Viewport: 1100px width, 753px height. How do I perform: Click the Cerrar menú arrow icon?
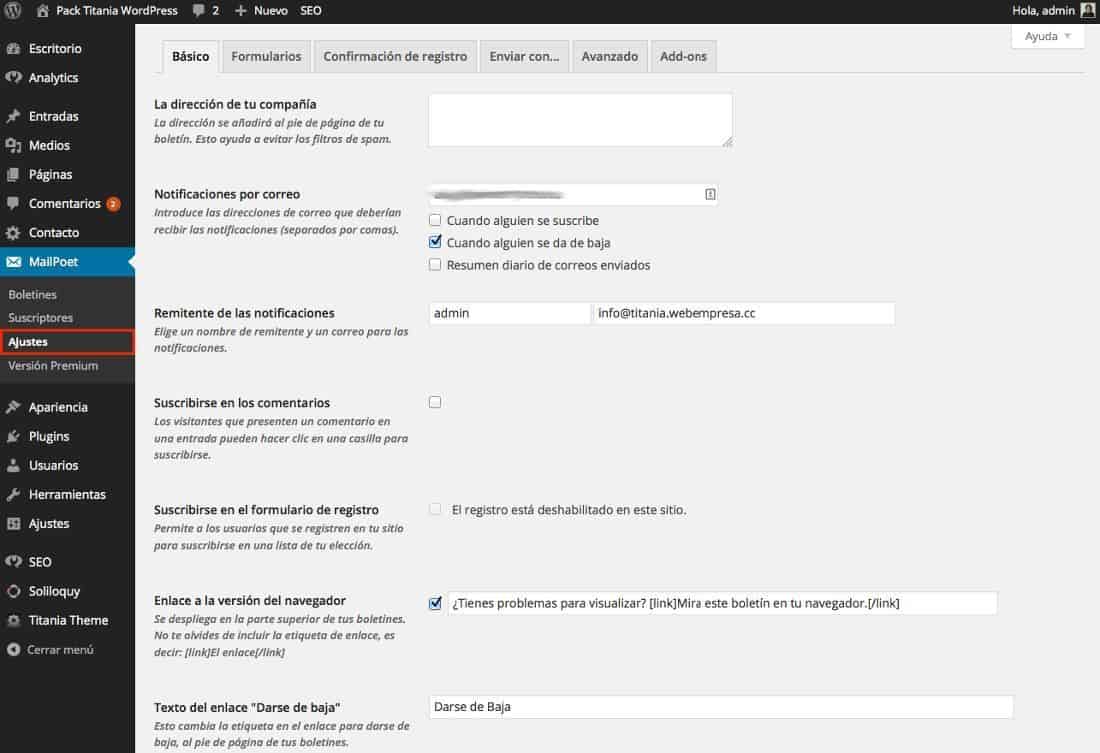tap(13, 650)
